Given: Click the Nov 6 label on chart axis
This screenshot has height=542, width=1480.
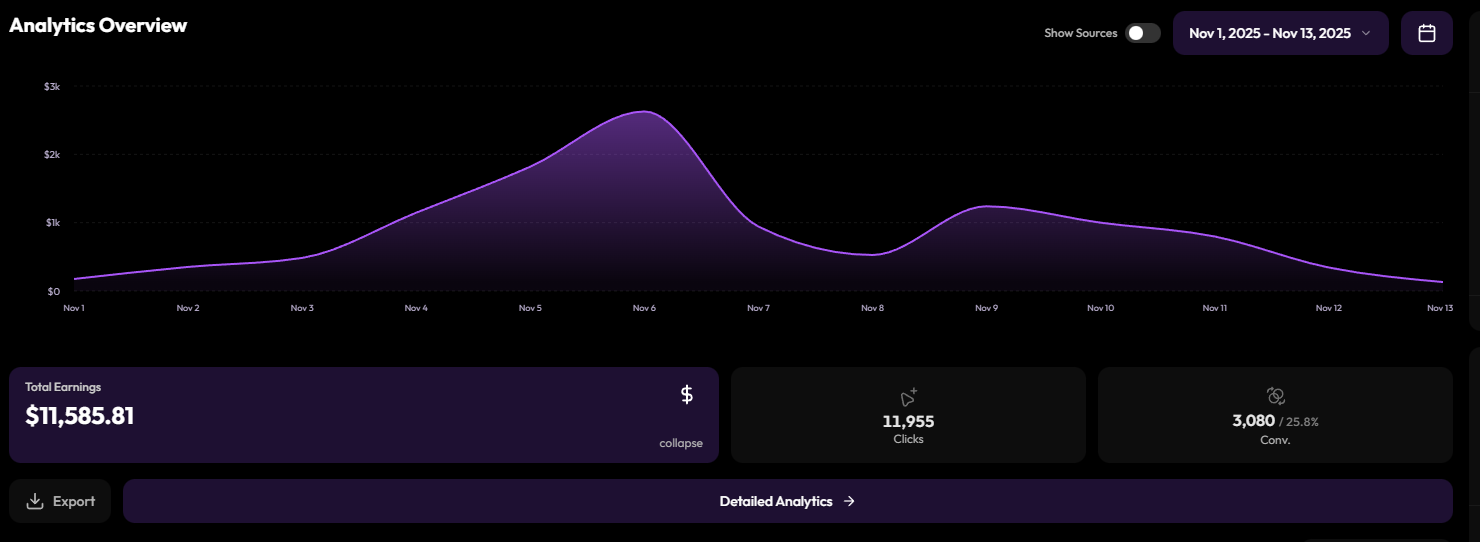Looking at the screenshot, I should [x=644, y=308].
